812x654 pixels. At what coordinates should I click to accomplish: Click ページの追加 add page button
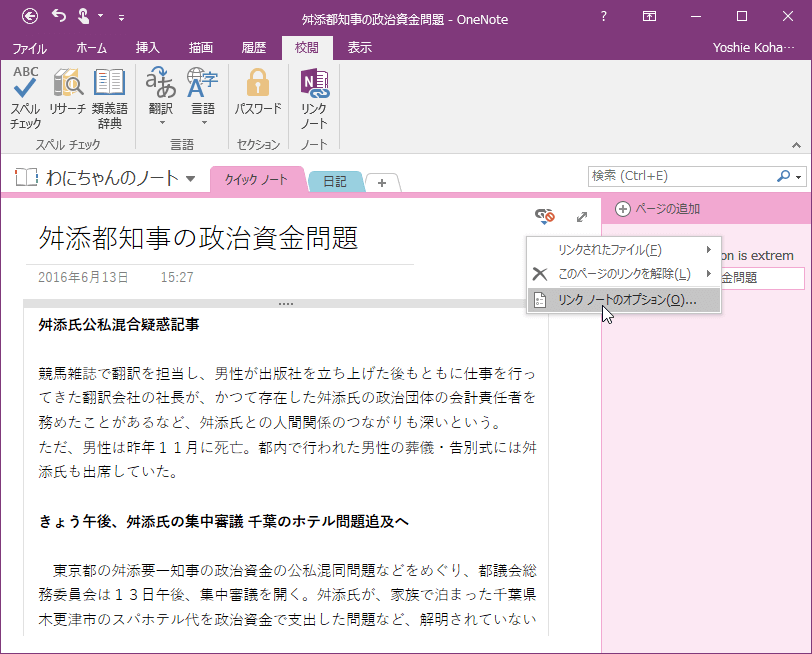tap(658, 209)
